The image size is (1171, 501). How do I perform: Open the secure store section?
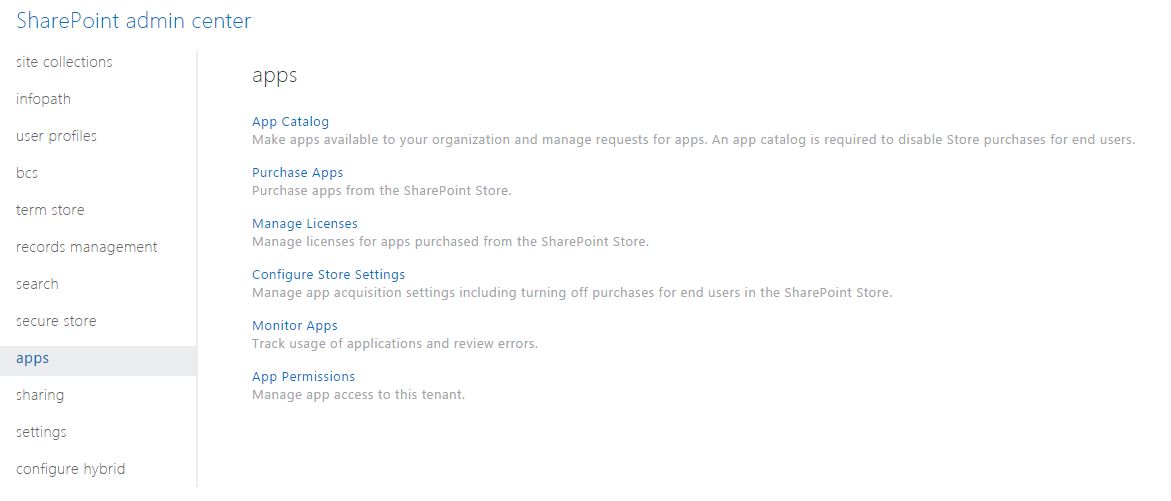(x=56, y=321)
